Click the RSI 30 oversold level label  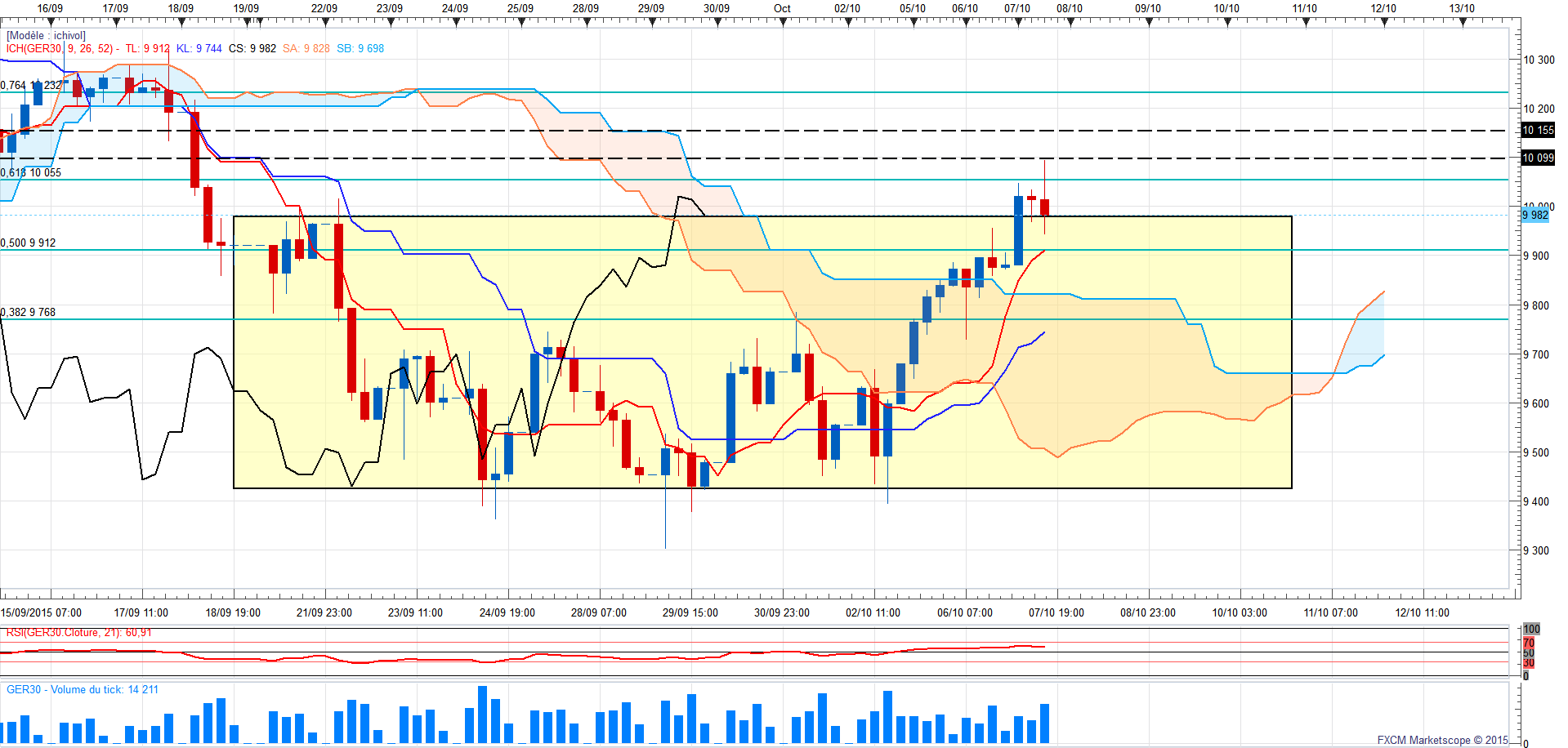[x=1529, y=663]
